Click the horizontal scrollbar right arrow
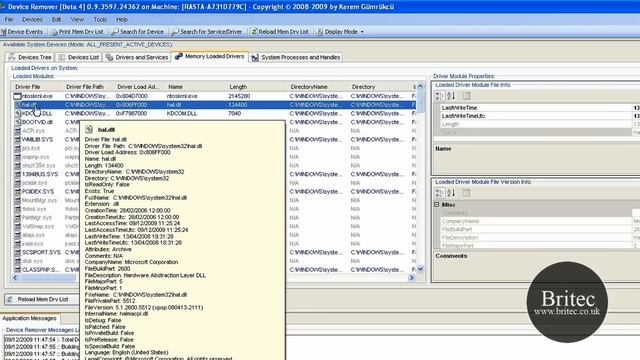 [x=411, y=278]
